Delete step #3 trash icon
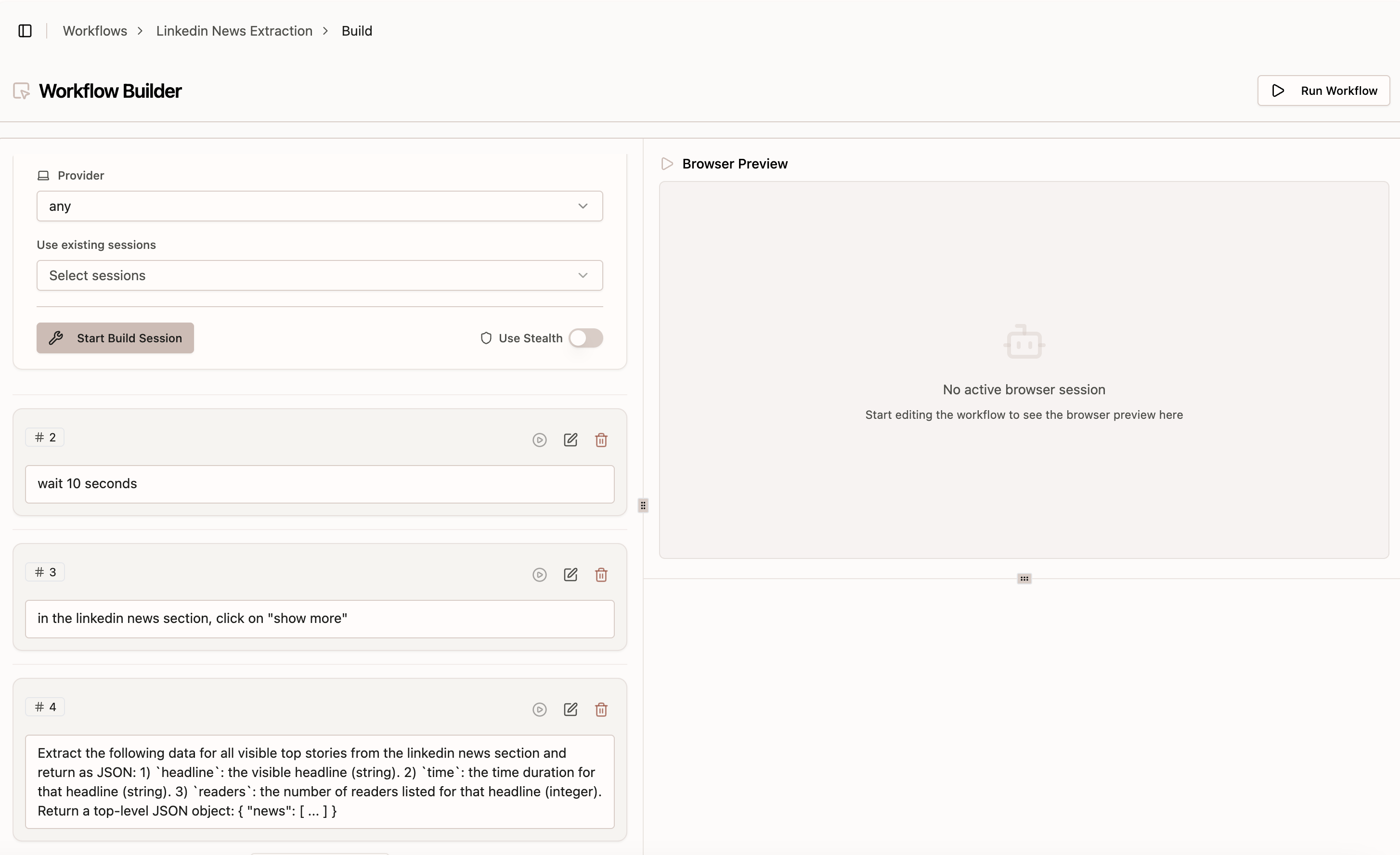This screenshot has width=1400, height=855. point(601,575)
